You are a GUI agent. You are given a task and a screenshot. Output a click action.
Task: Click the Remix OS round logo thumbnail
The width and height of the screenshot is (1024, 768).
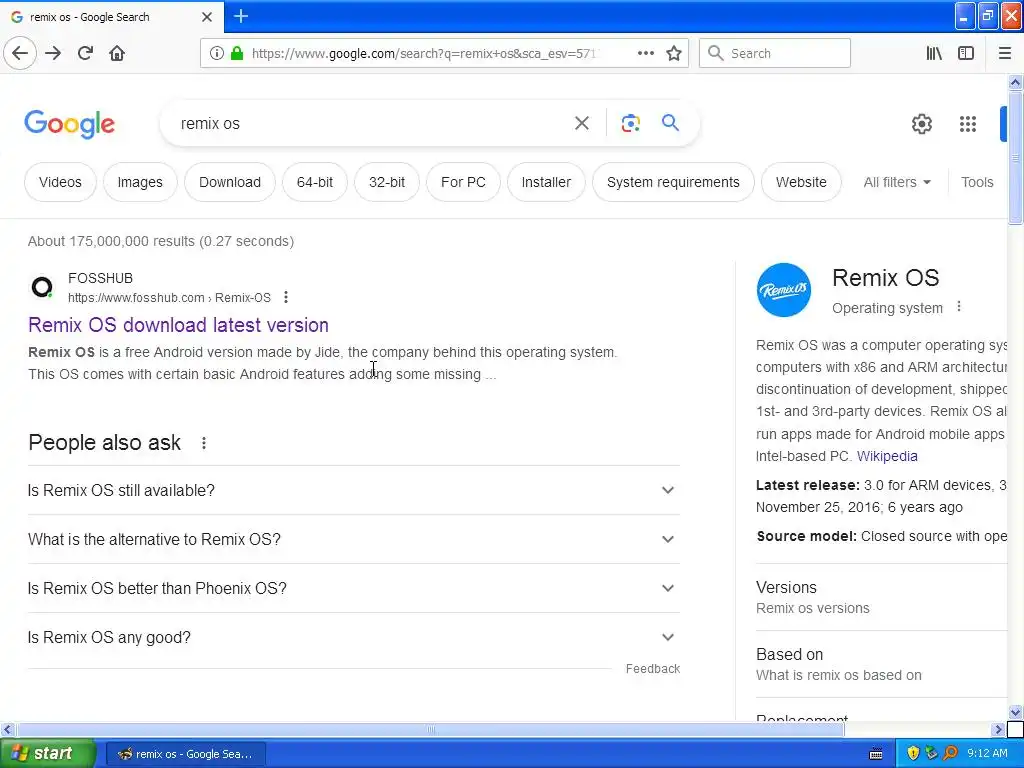click(784, 290)
